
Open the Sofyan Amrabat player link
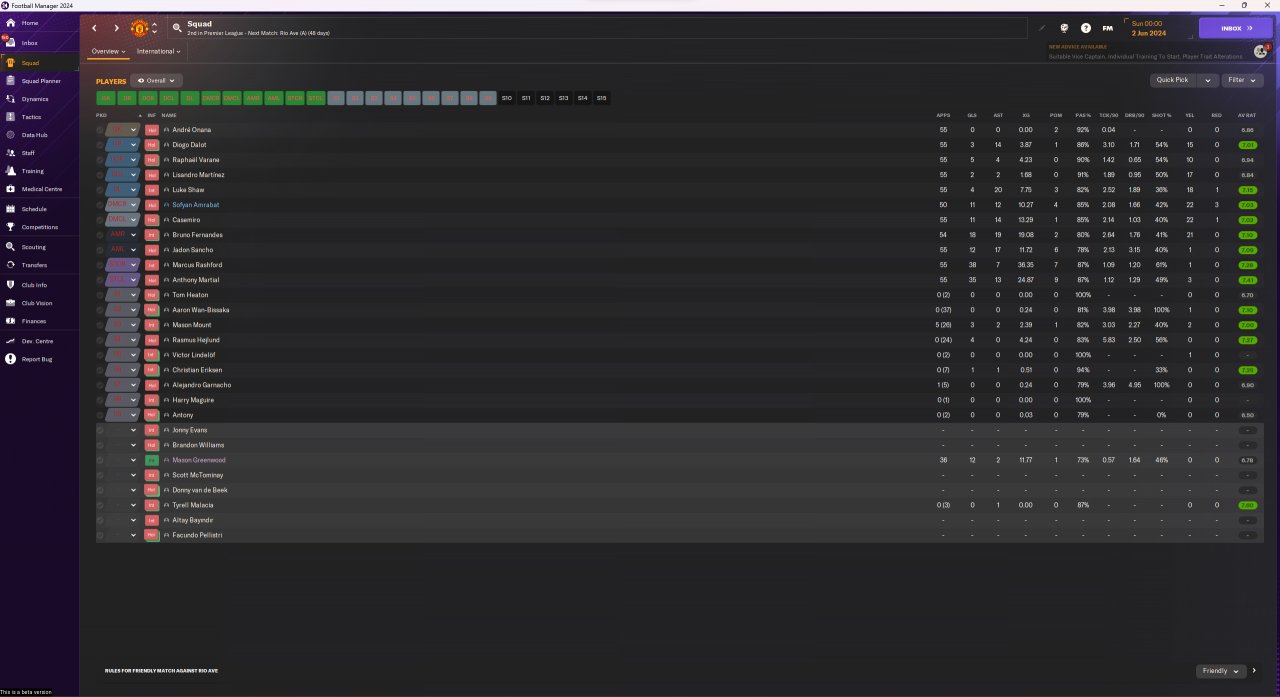point(195,205)
